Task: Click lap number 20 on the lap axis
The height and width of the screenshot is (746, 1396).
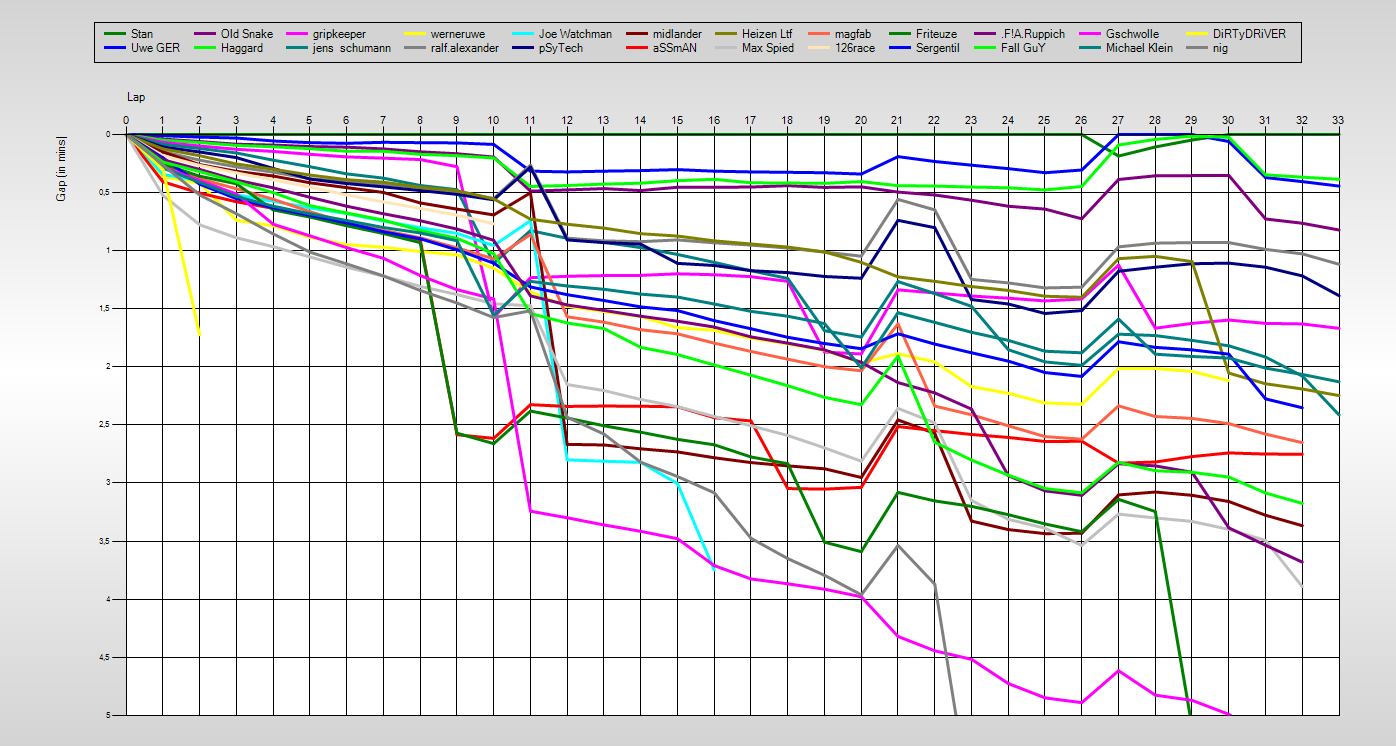Action: click(x=861, y=120)
